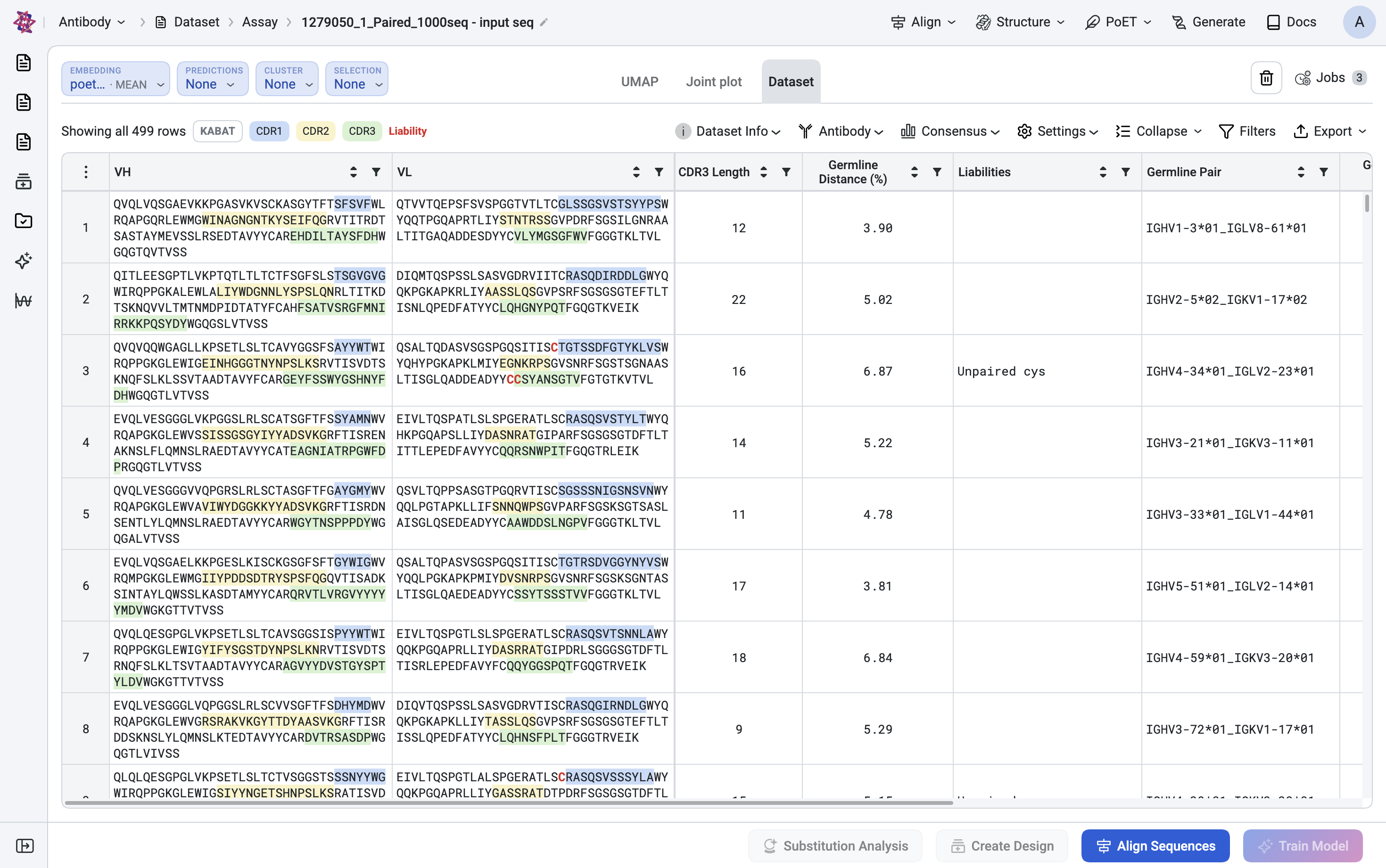This screenshot has width=1386, height=868.
Task: Click Align Sequences button
Action: click(x=1155, y=845)
